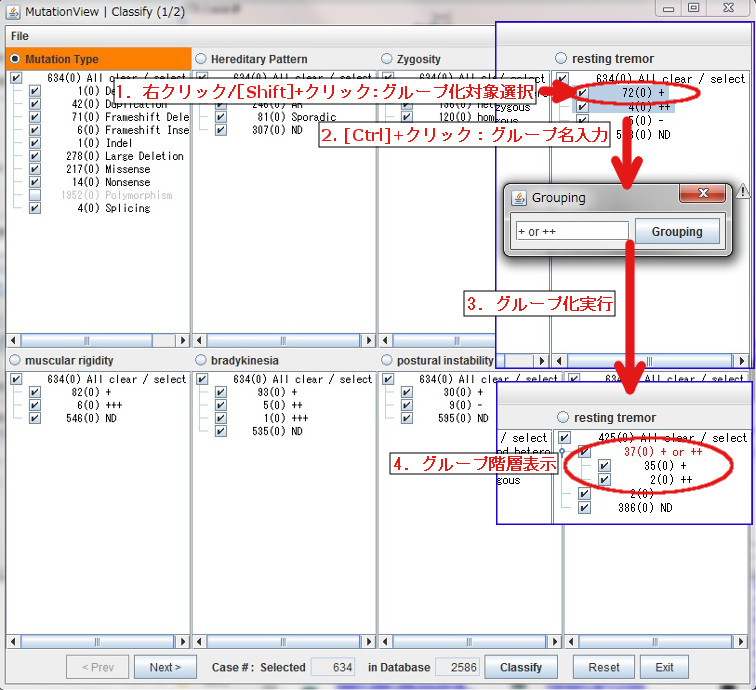Click right scroll arrow in muscular rigidity panel
756x690 pixels.
pyautogui.click(x=182, y=640)
